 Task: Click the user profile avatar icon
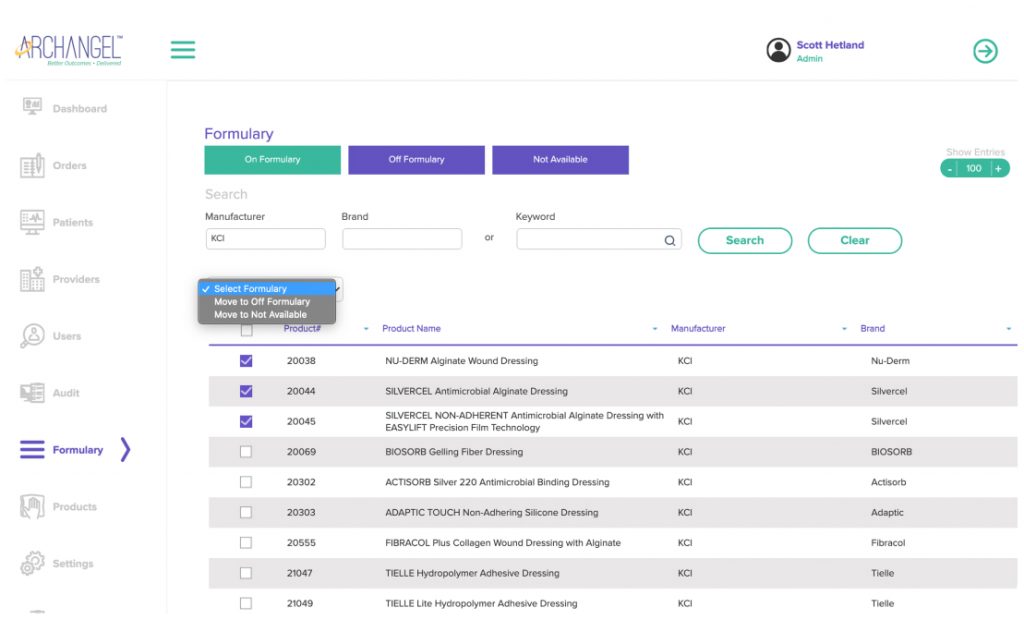(x=778, y=51)
